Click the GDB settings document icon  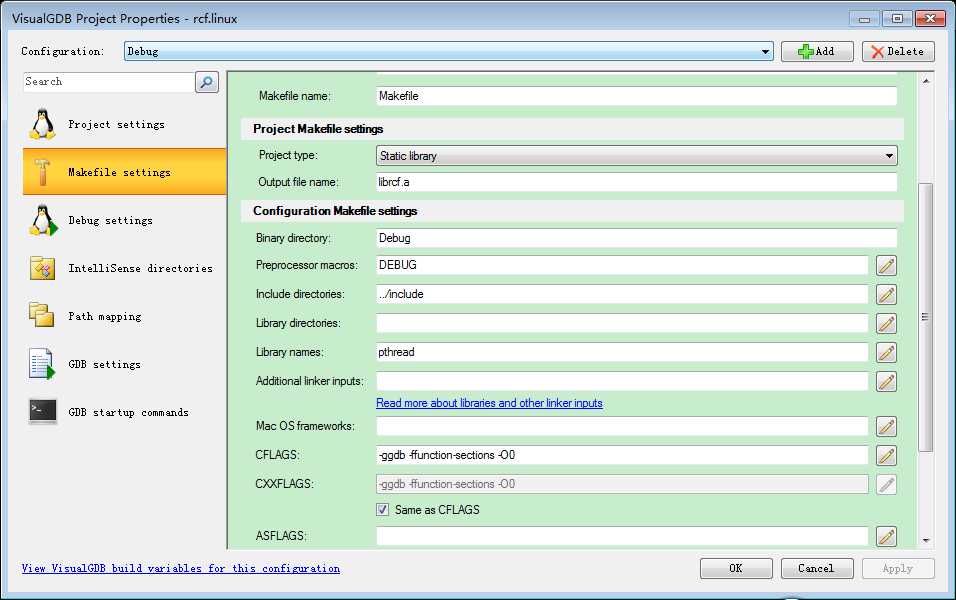(x=41, y=363)
